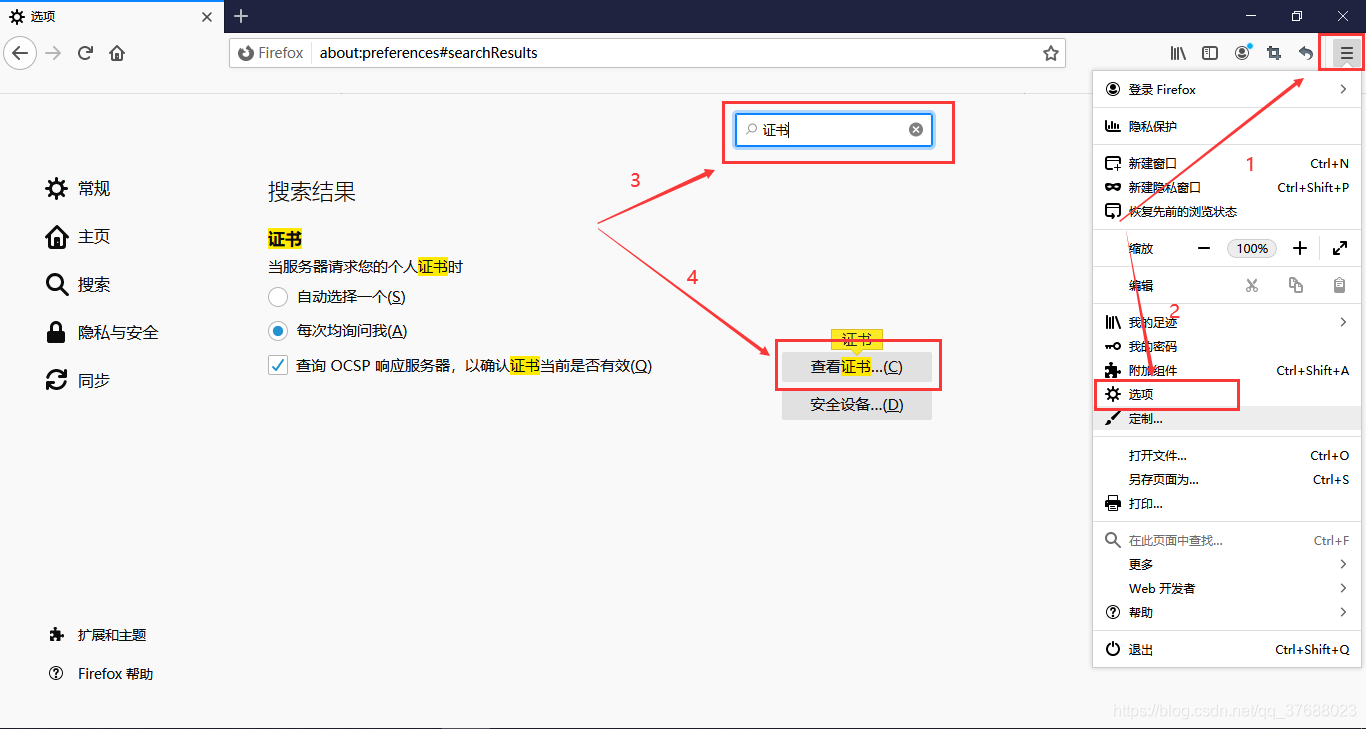The image size is (1366, 729).
Task: Open 我的密码 menu entry
Action: pyautogui.click(x=1227, y=346)
